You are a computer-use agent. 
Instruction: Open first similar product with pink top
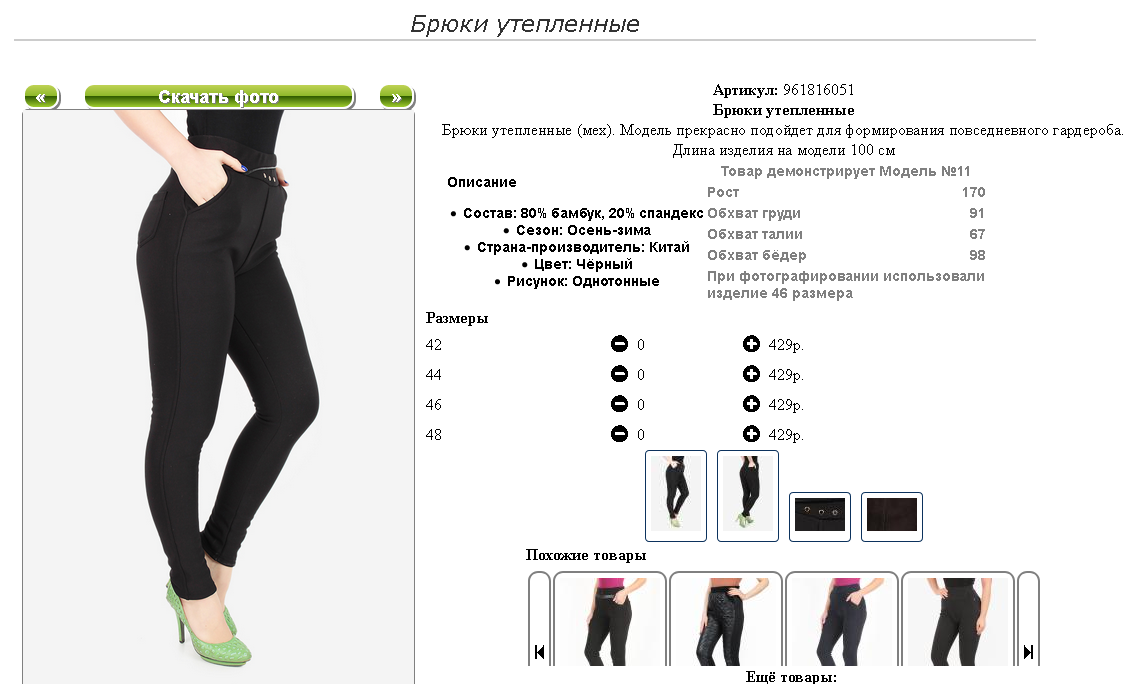(610, 619)
